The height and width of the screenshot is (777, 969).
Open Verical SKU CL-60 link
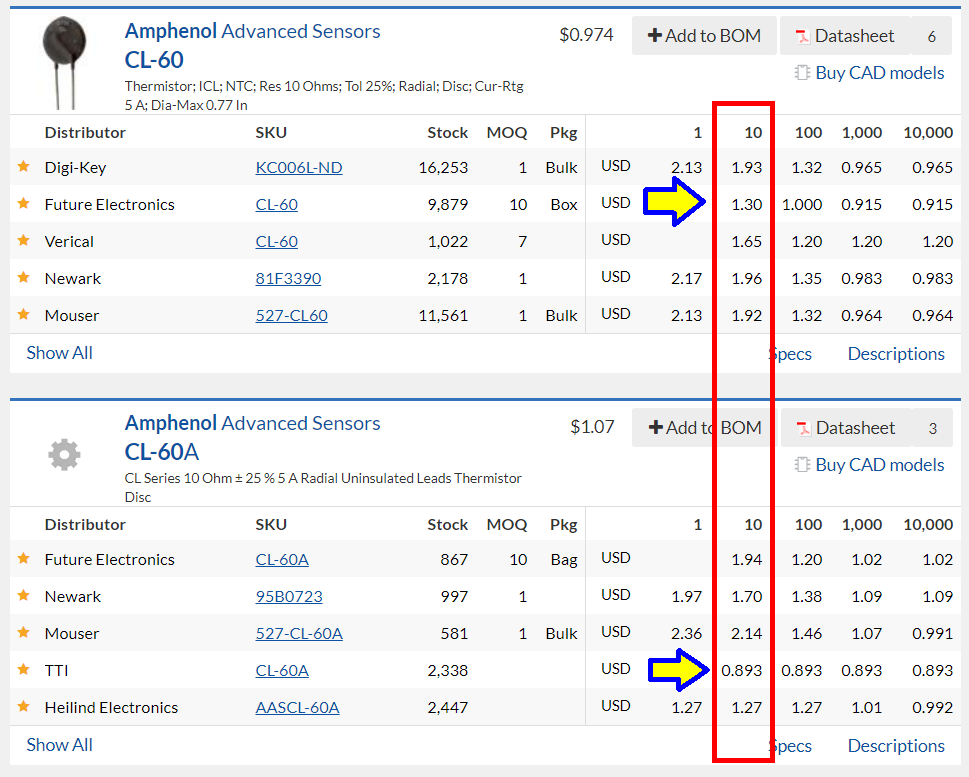(x=277, y=242)
